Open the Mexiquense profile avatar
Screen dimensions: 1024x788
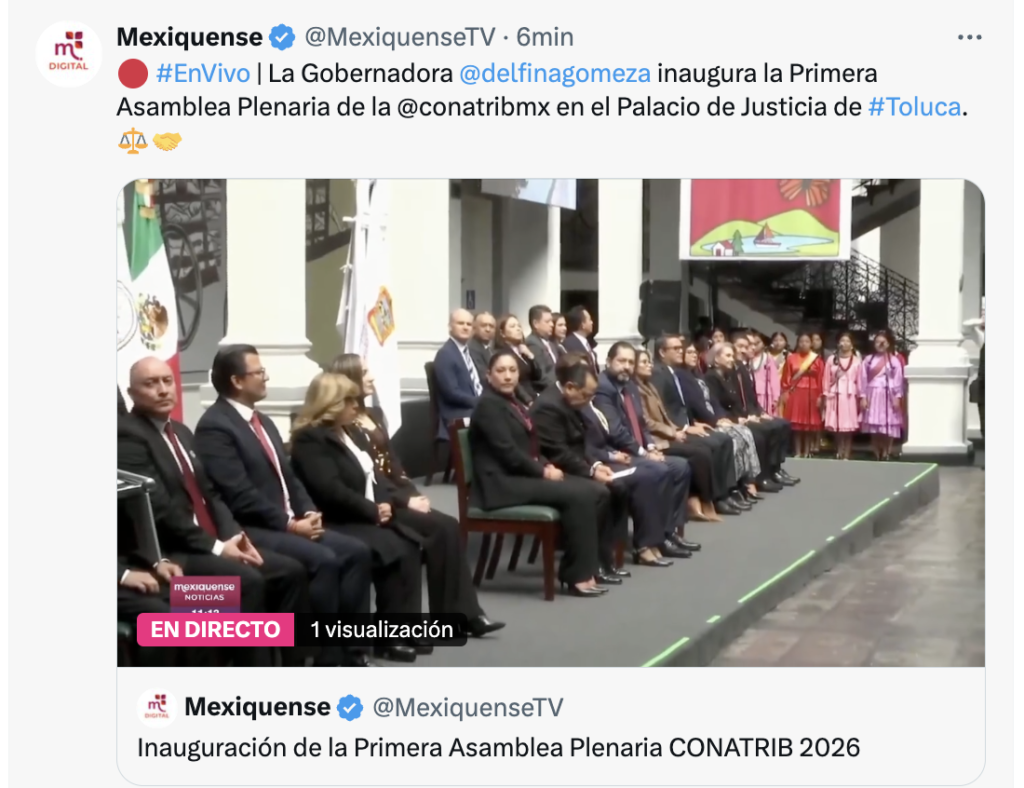click(x=69, y=54)
